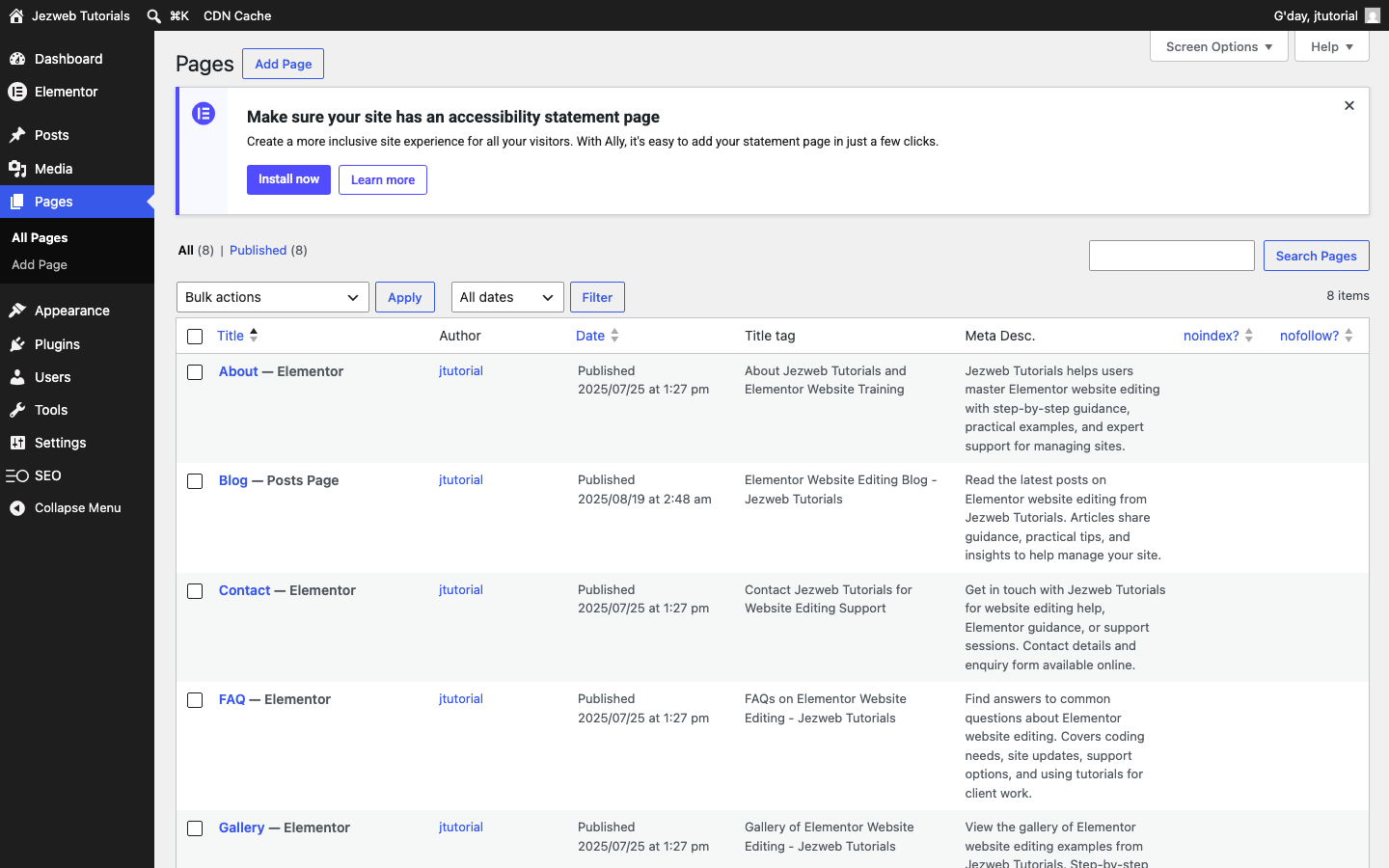Select the Gallery page checkbox

tap(195, 828)
